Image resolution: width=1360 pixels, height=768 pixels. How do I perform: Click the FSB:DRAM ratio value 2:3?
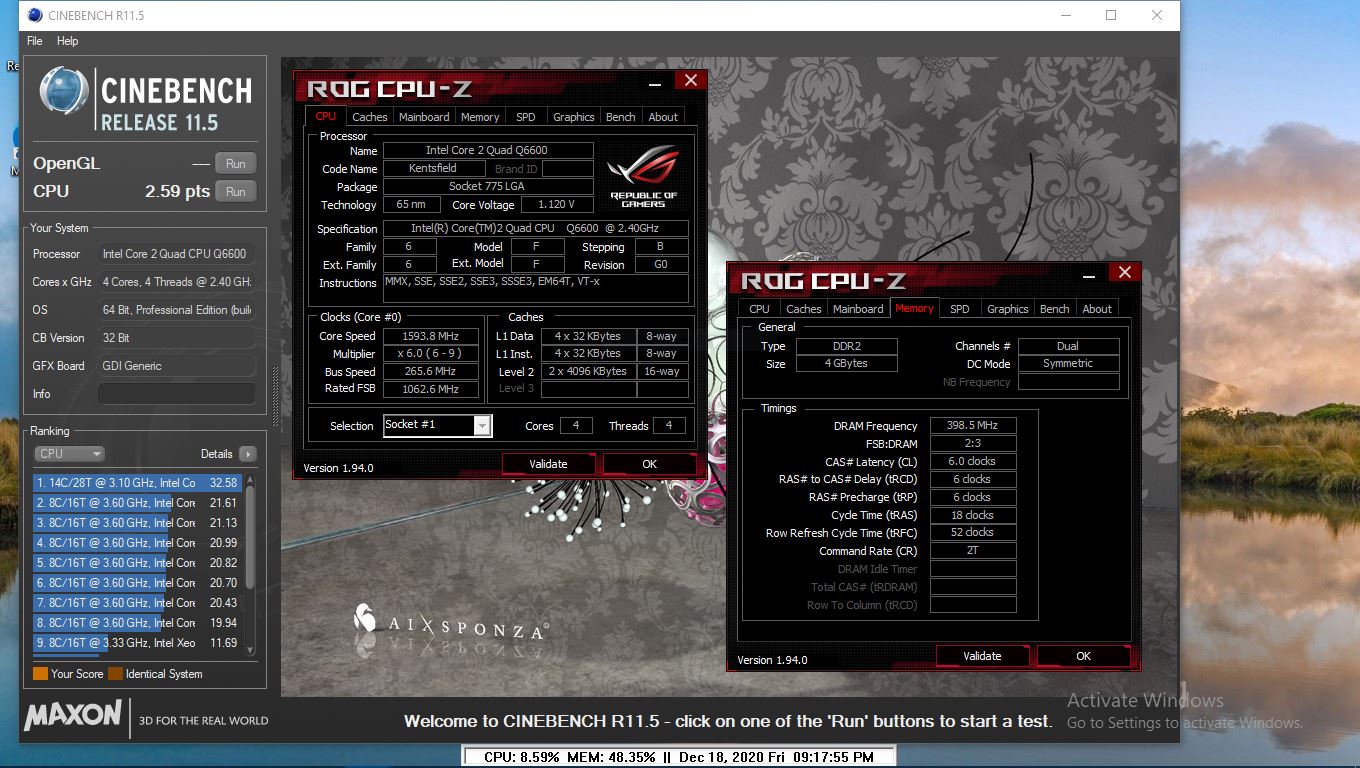(973, 444)
